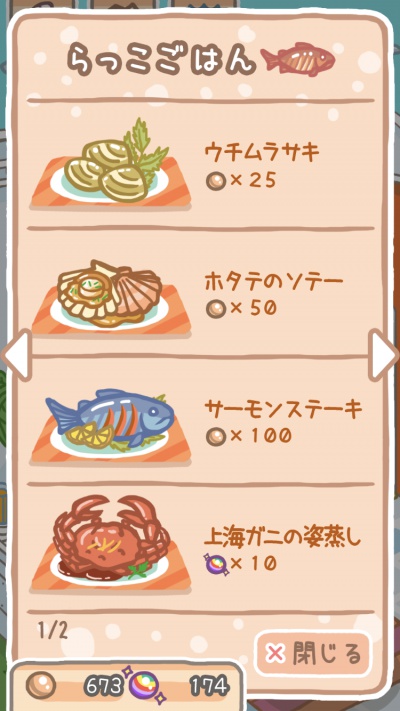Select the ホタテのソテー menu item label
The image size is (400, 711).
tap(274, 282)
